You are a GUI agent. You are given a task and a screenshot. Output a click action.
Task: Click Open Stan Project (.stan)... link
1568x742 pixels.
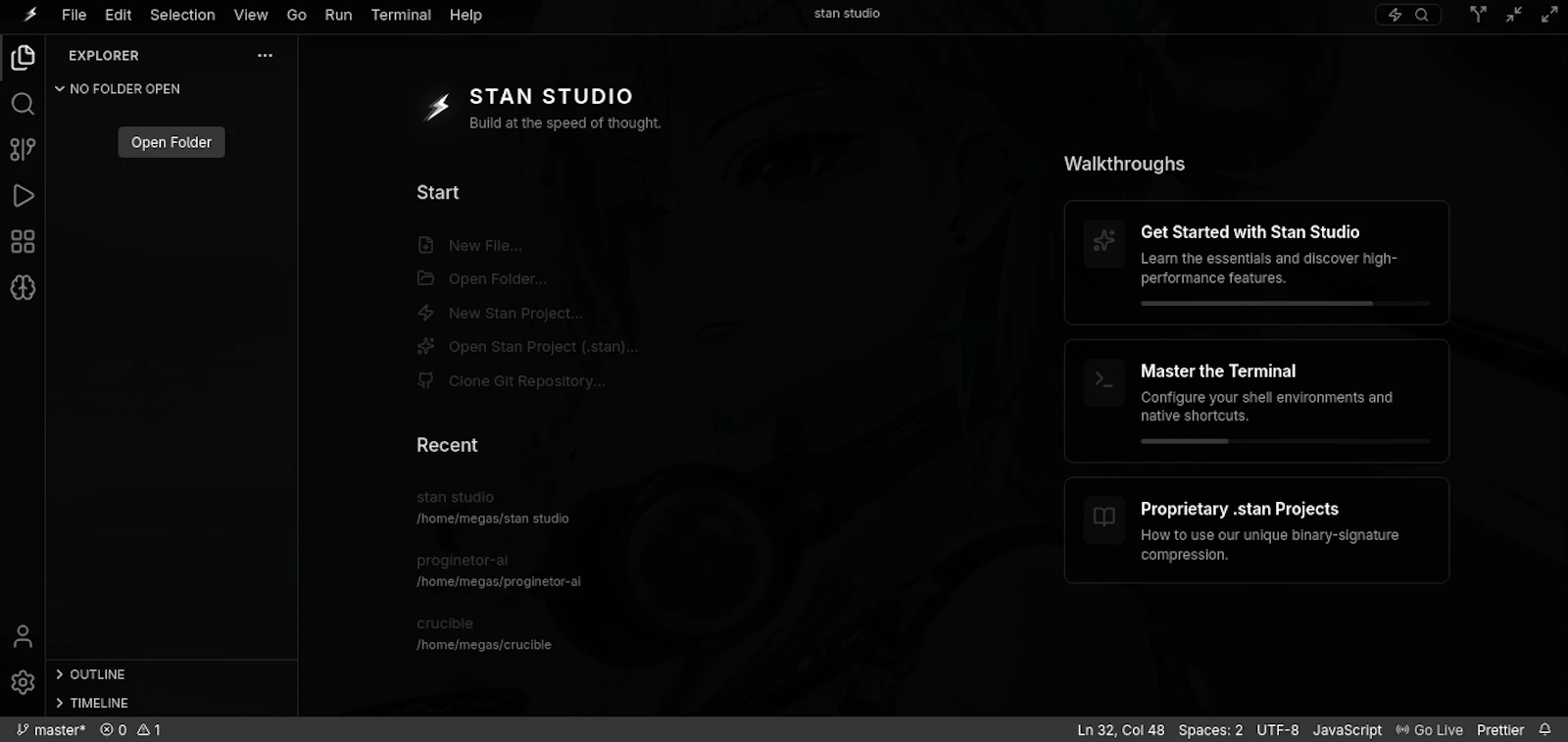click(527, 346)
